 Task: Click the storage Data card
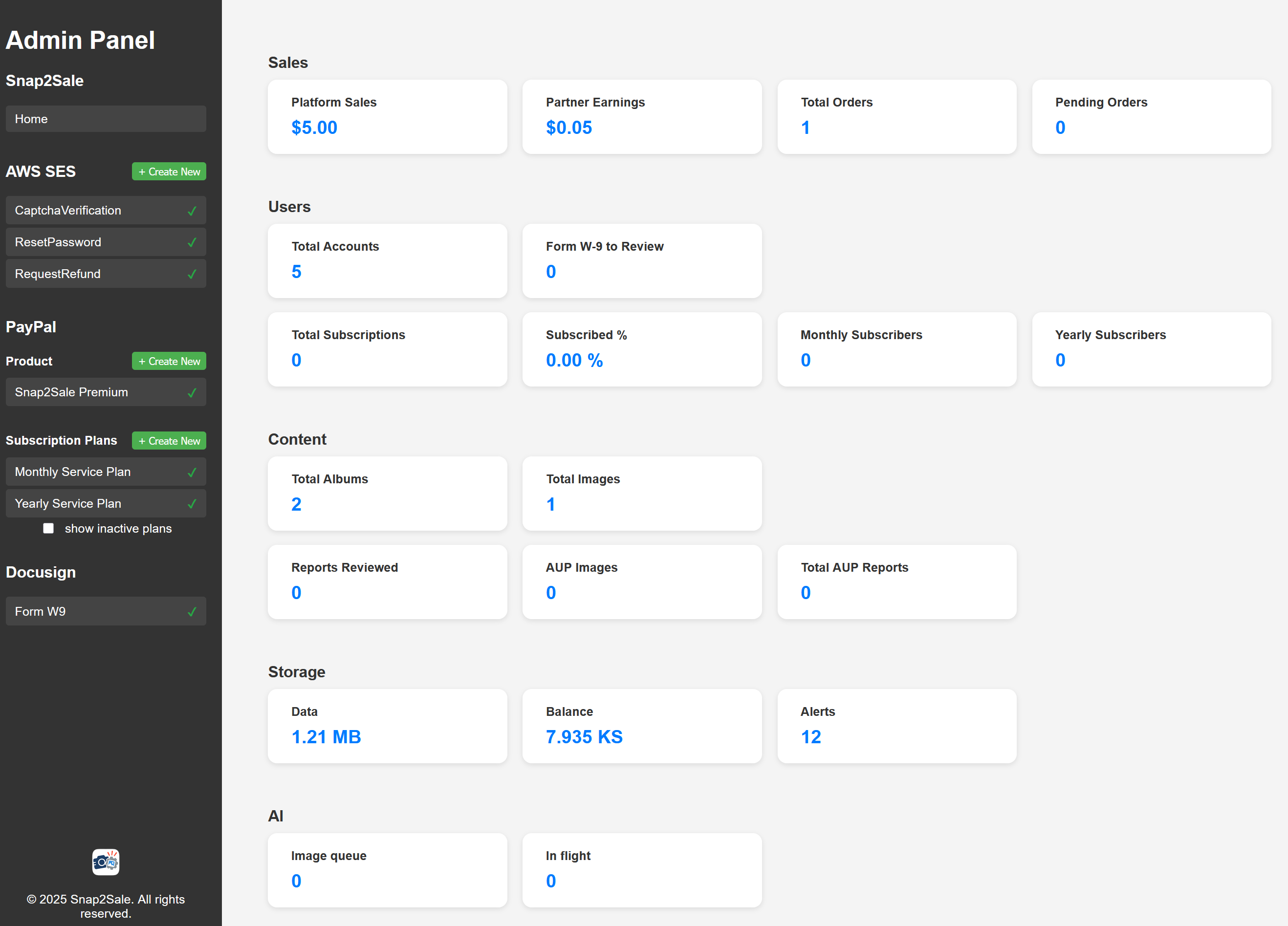tap(387, 726)
